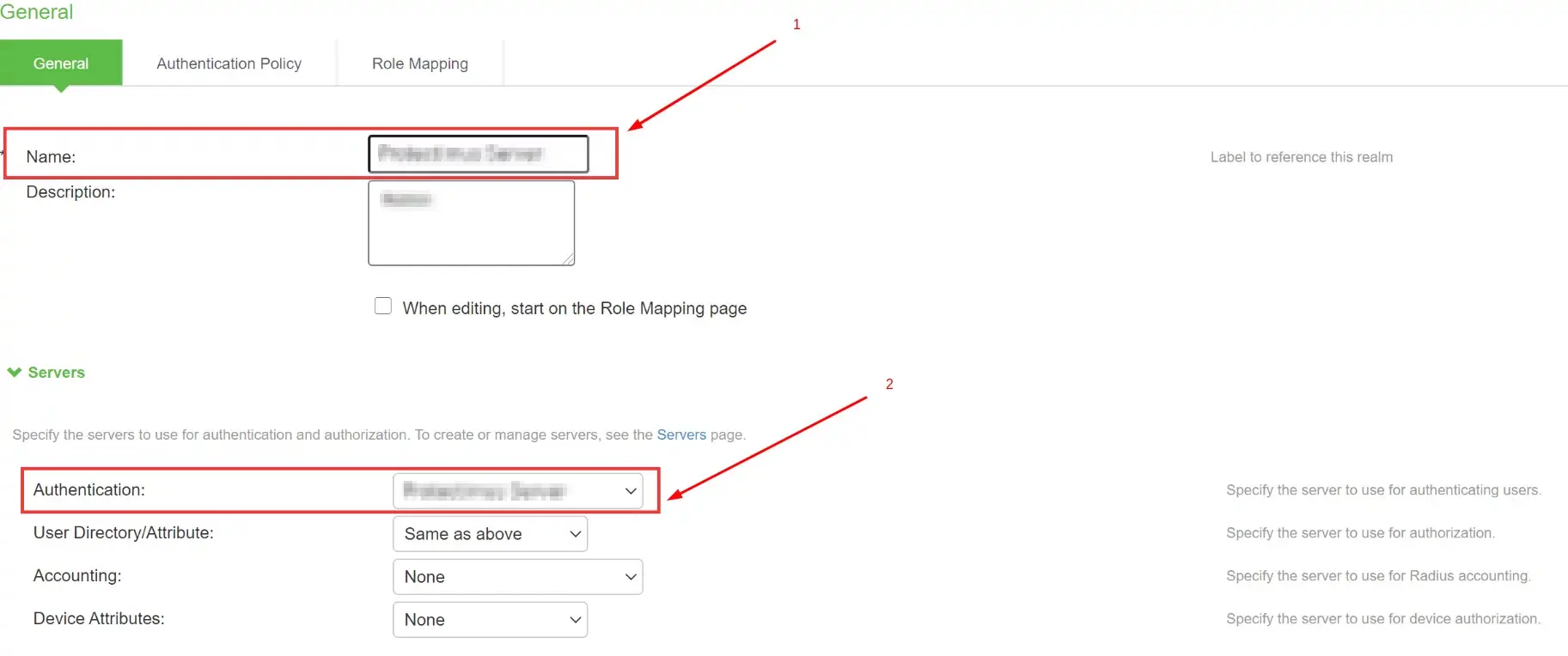The height and width of the screenshot is (656, 1568).
Task: Open the Accounting dropdown set to None
Action: point(518,576)
